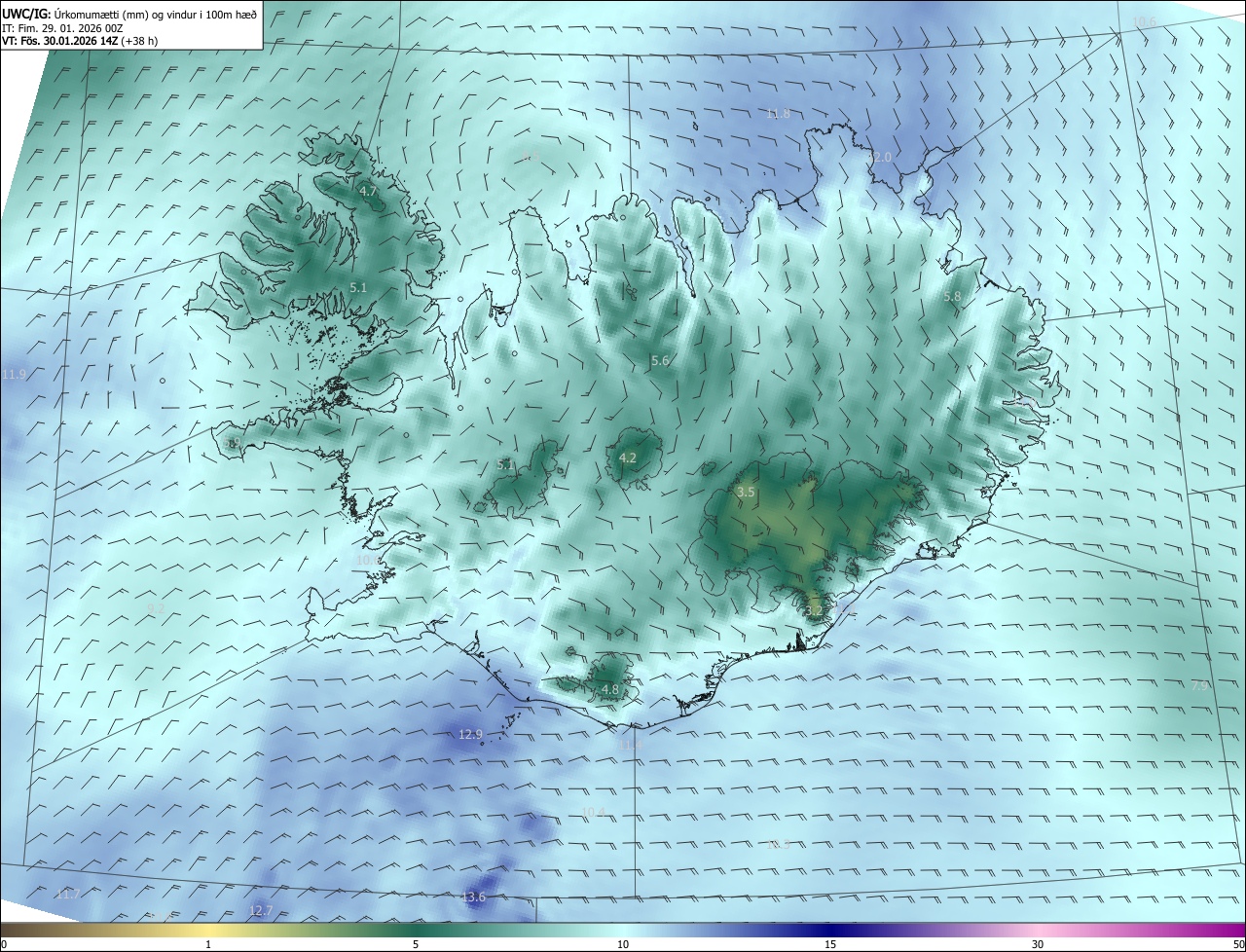Click the 10 tick on the color scale

click(623, 945)
